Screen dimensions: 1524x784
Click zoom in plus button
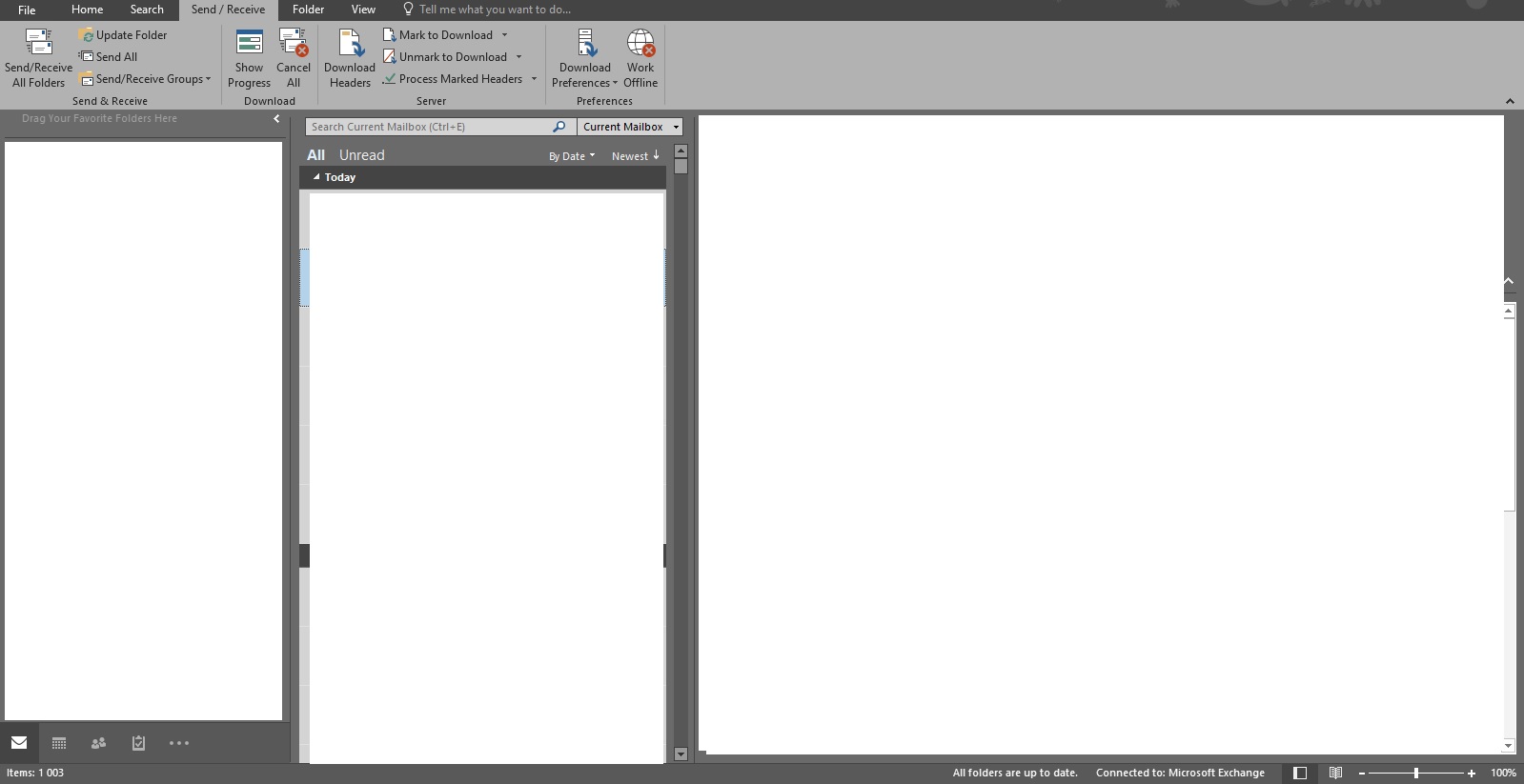coord(1472,774)
